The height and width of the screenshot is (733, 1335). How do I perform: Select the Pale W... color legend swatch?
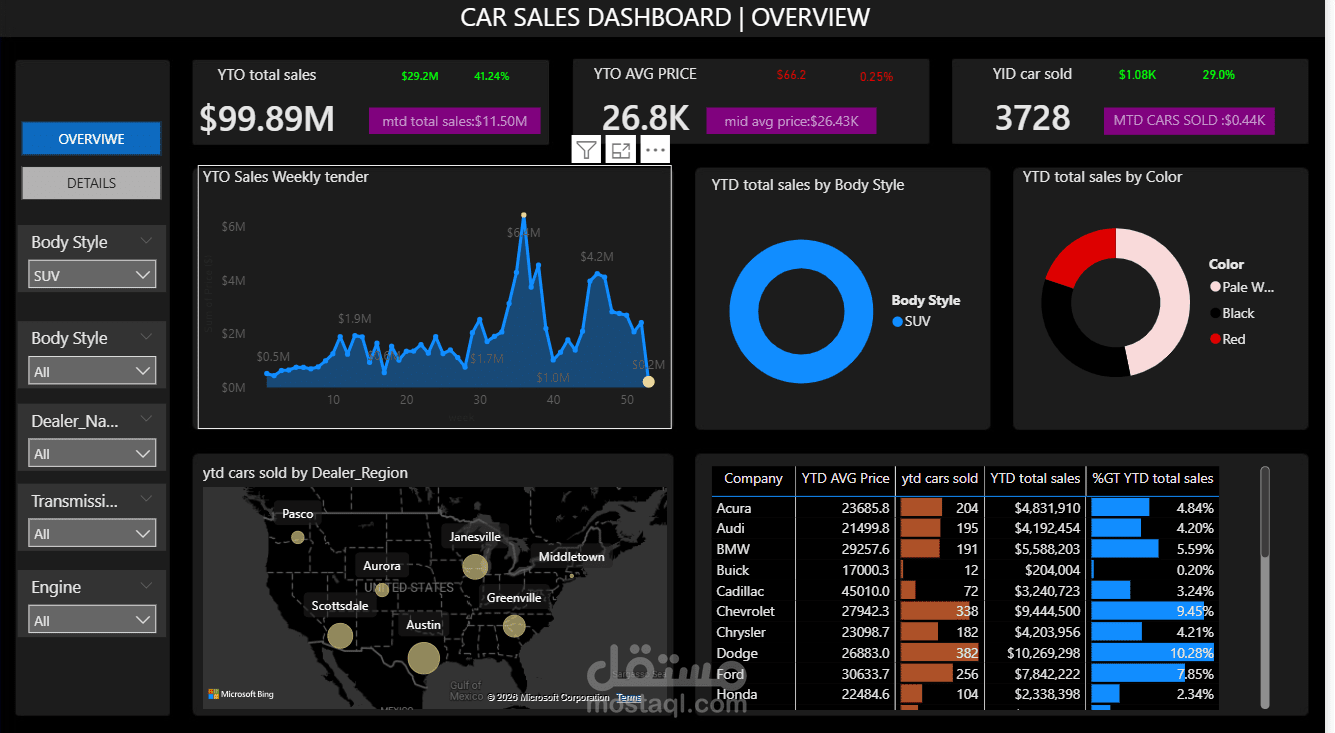pos(1215,287)
